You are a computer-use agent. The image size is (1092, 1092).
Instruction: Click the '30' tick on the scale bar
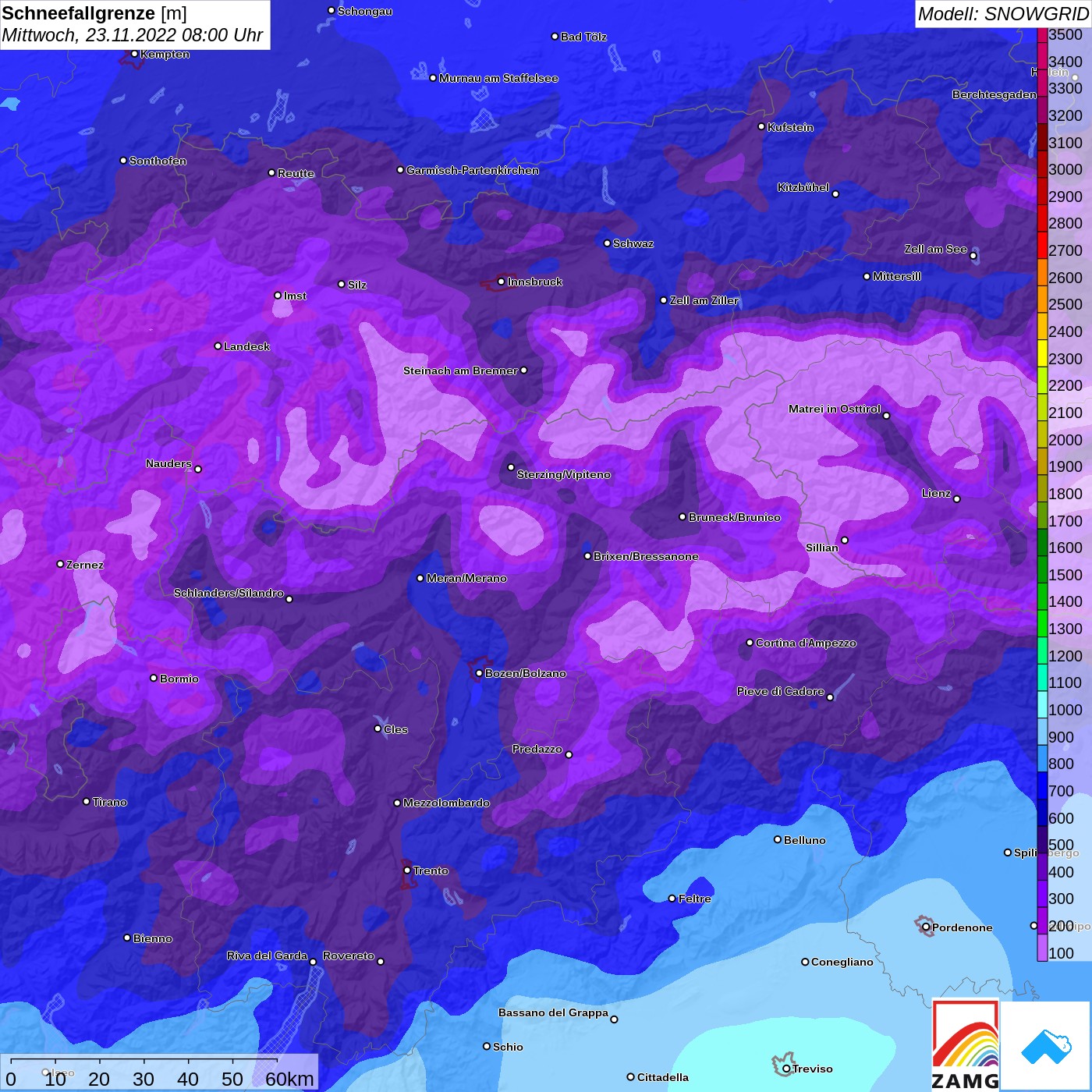(144, 1079)
